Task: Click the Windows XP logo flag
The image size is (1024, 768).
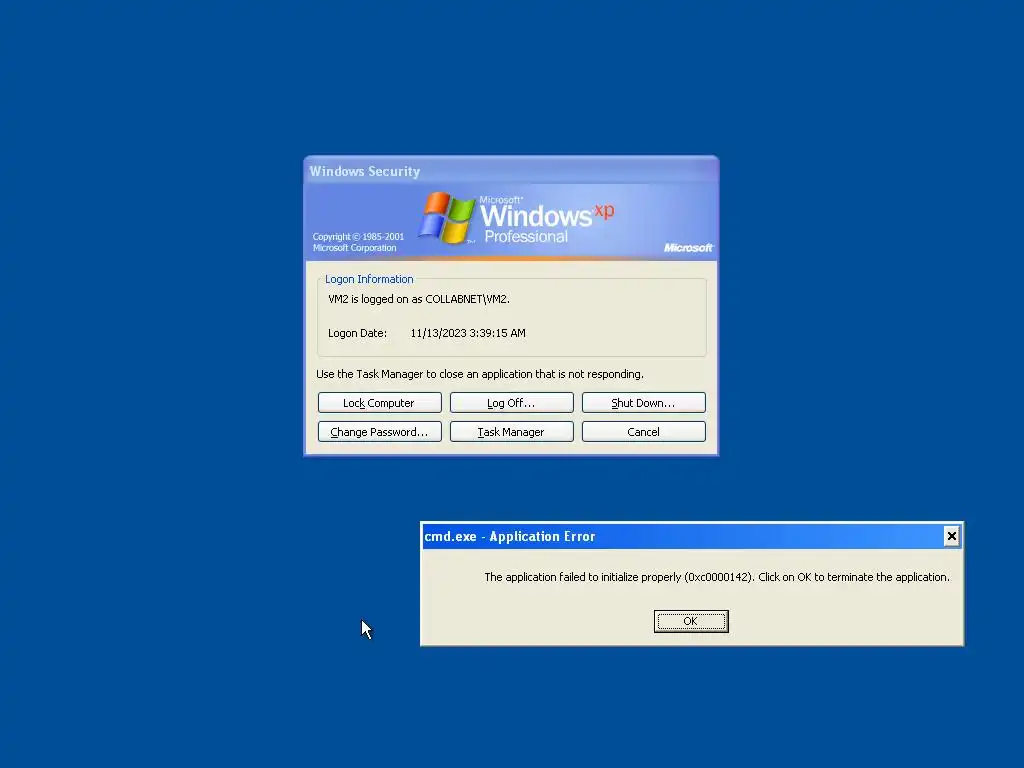Action: click(x=447, y=218)
